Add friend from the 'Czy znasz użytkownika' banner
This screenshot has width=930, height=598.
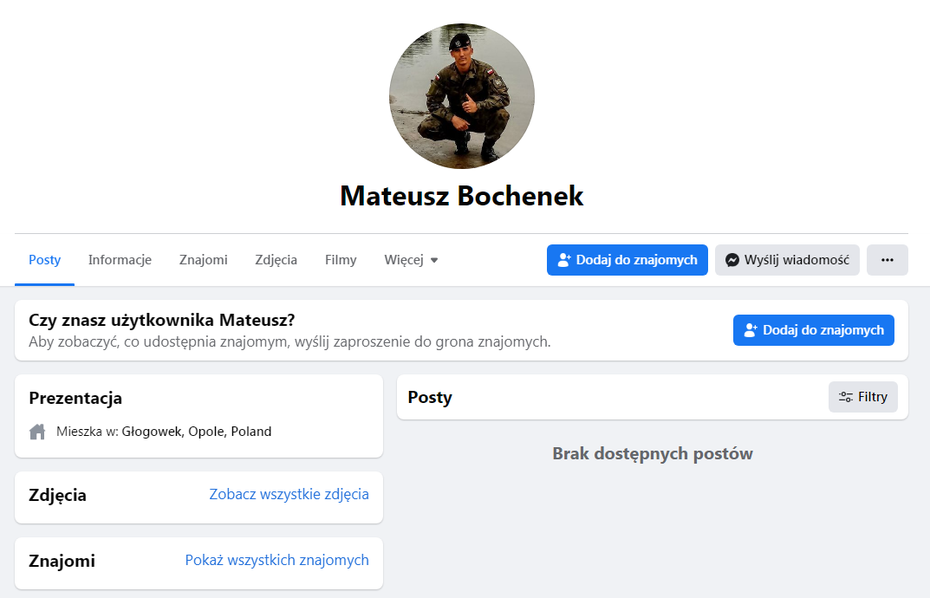point(813,330)
